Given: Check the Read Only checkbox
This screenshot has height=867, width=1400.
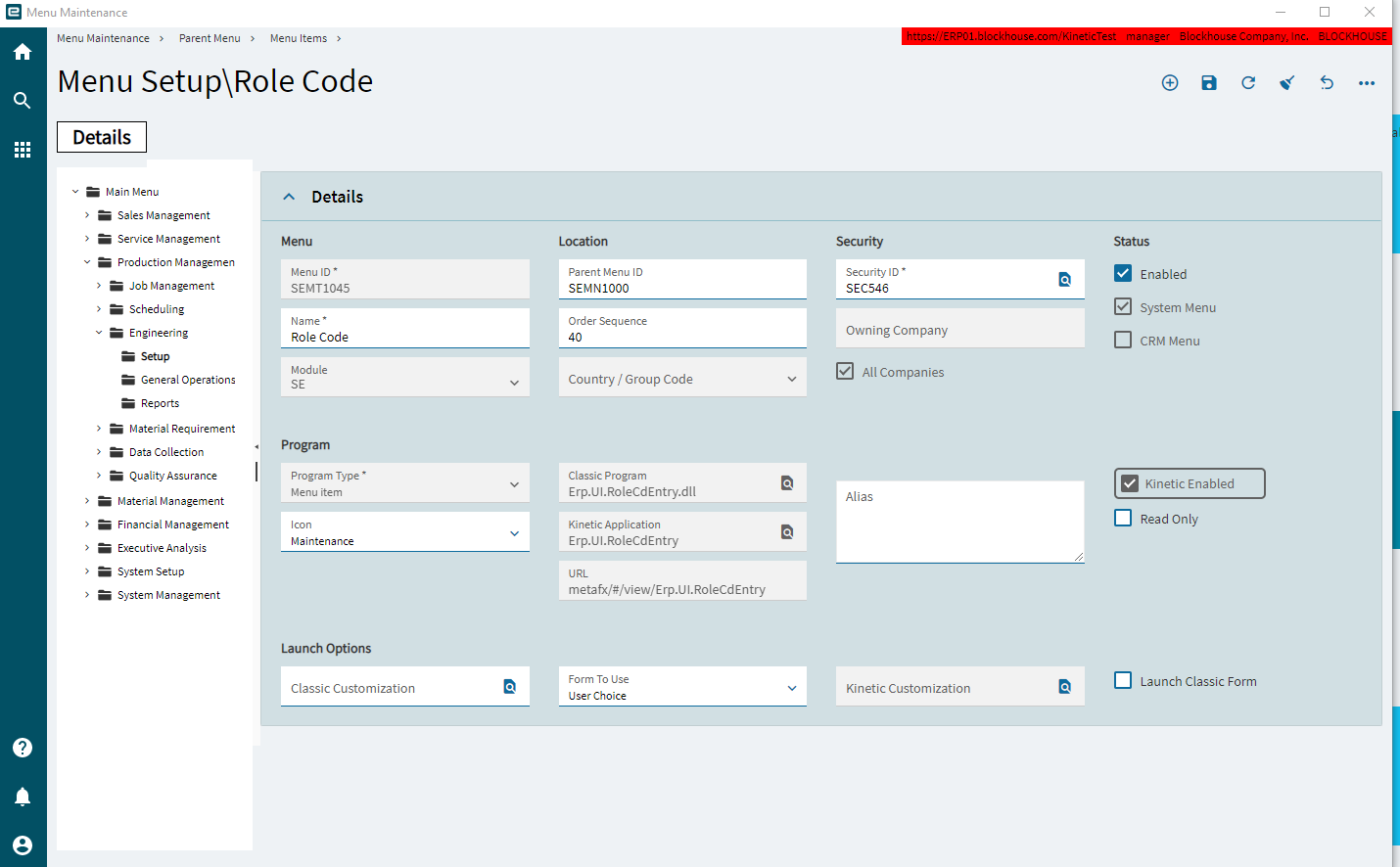Looking at the screenshot, I should pyautogui.click(x=1123, y=519).
